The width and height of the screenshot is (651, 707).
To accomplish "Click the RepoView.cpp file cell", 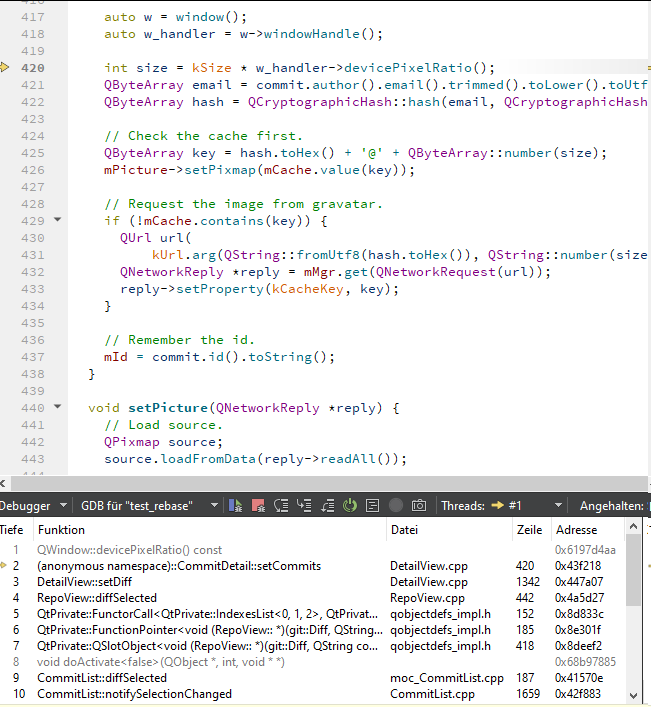I will [427, 597].
